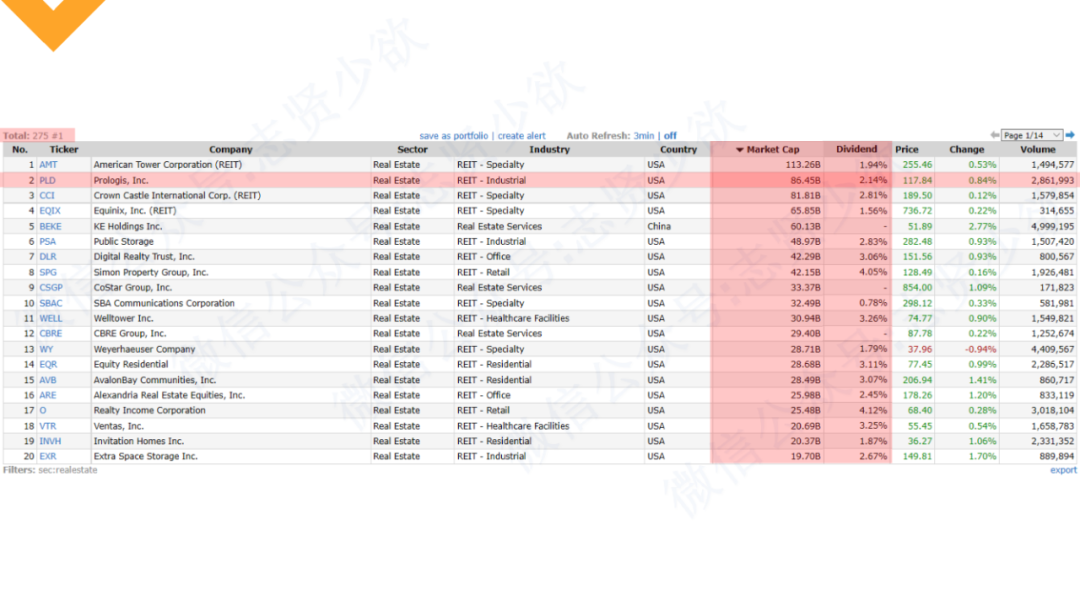Click save as portfolio link
1080x607 pixels.
(453, 136)
